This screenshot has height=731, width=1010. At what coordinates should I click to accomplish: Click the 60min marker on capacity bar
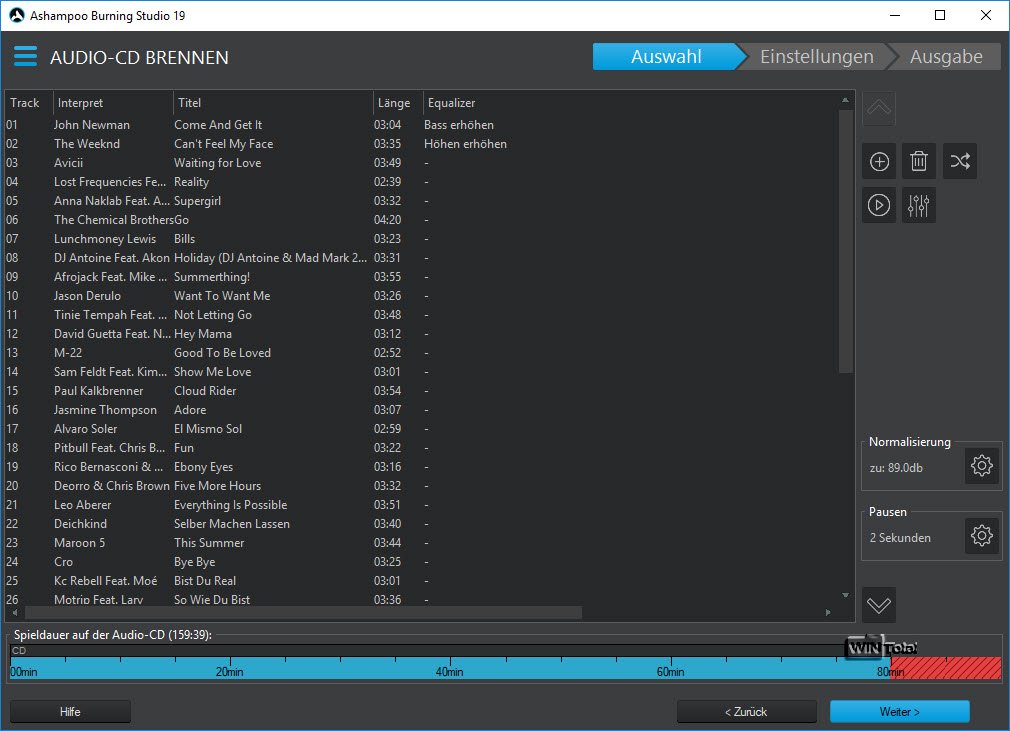coord(670,672)
